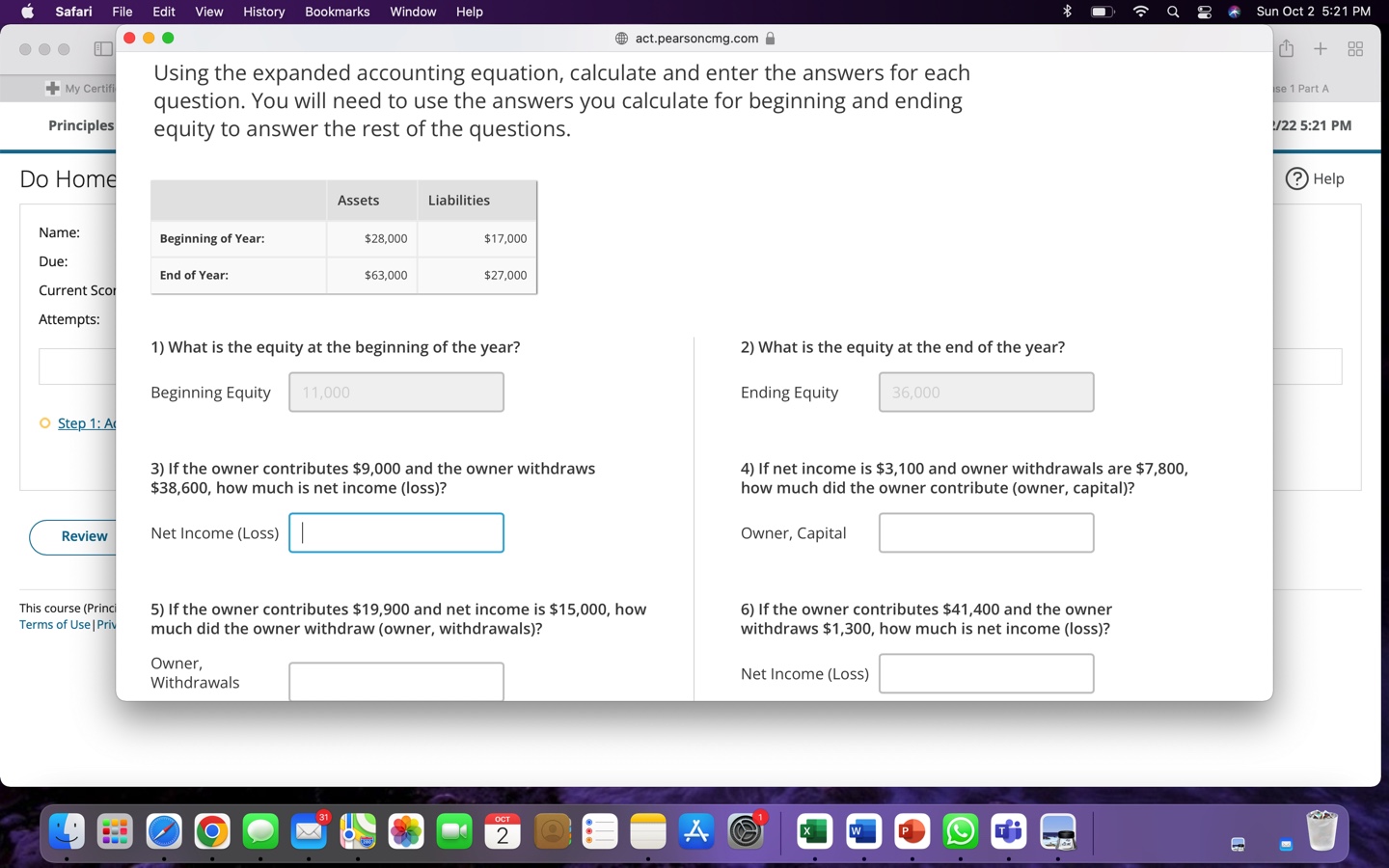
Task: Open Calendar showing October 2 from the Dock
Action: [x=502, y=830]
